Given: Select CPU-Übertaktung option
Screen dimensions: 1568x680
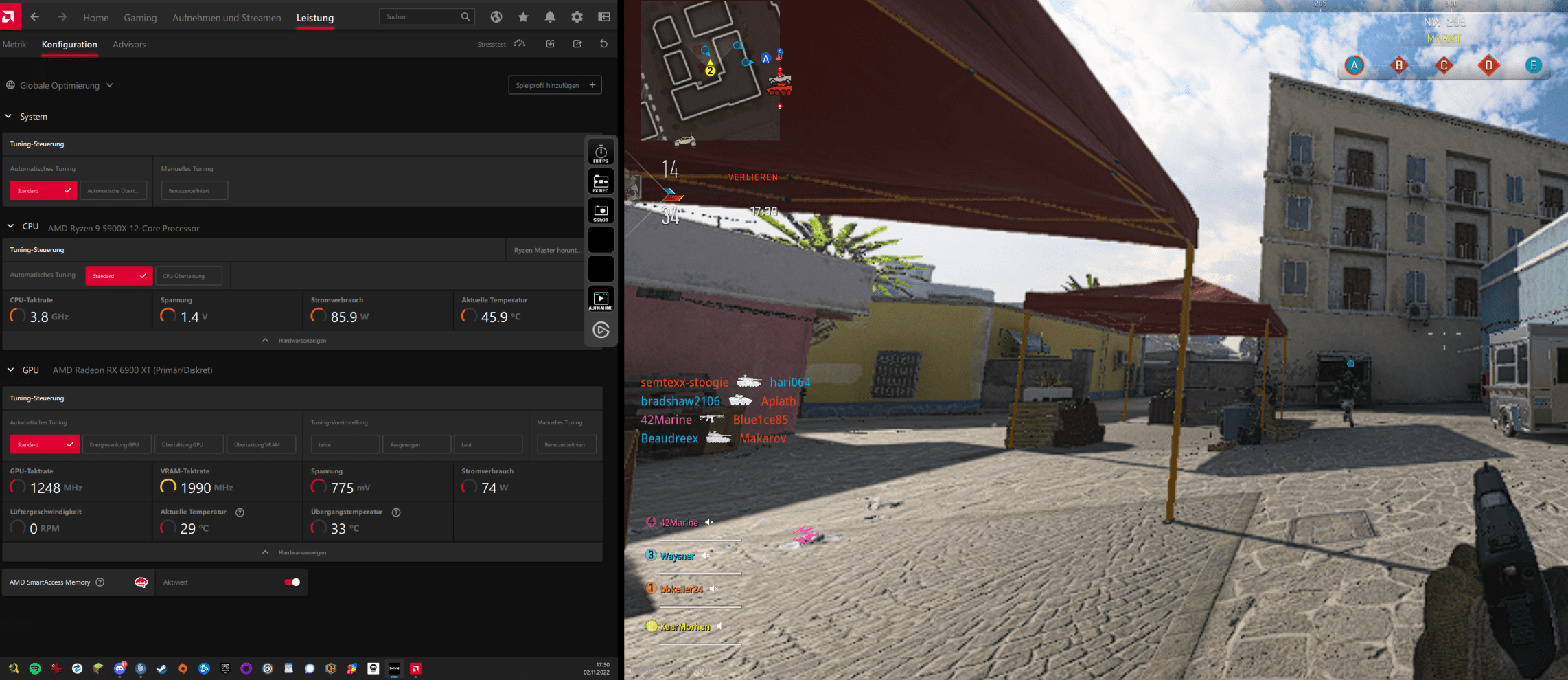Looking at the screenshot, I should [x=189, y=276].
